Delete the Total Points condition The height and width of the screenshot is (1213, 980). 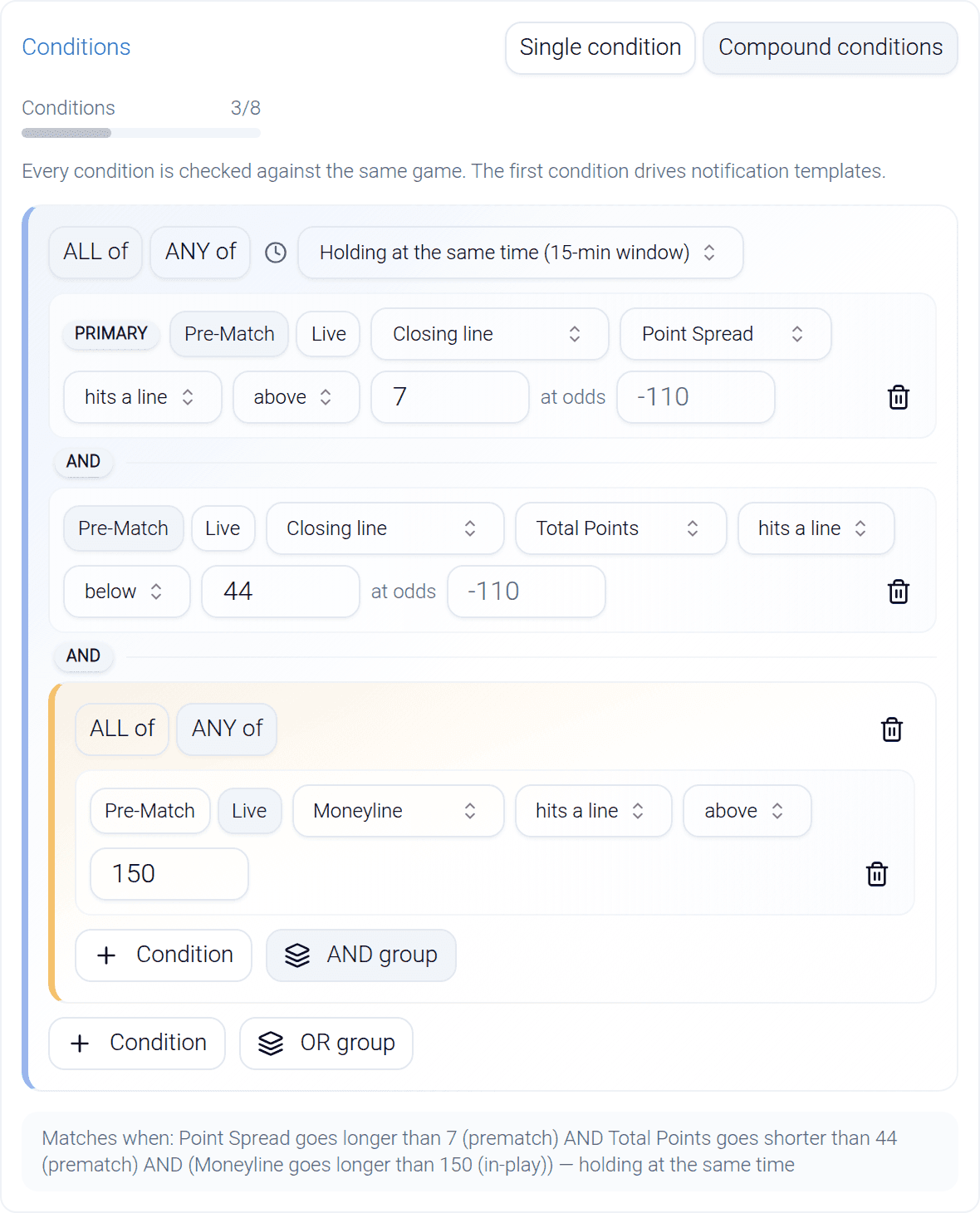(899, 592)
